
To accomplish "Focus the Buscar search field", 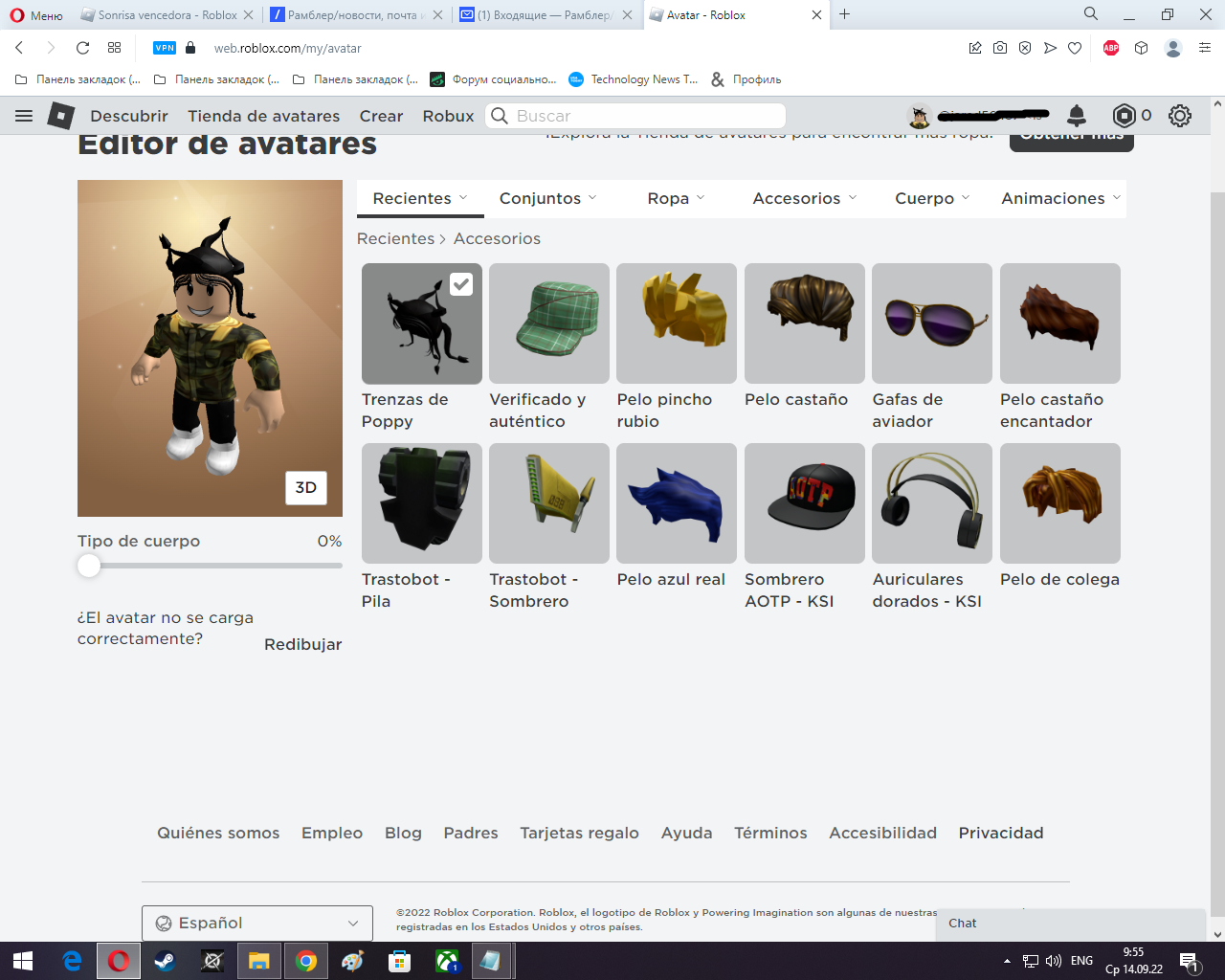I will (635, 116).
